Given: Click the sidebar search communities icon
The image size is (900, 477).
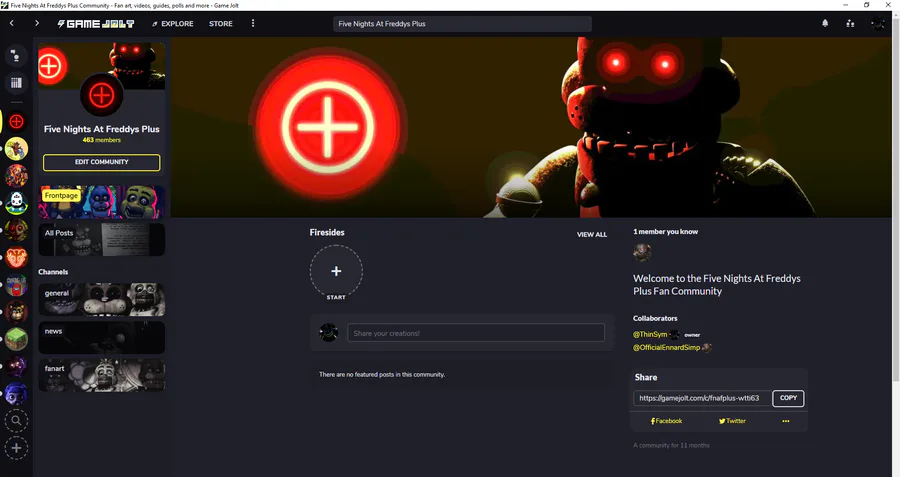Looking at the screenshot, I should [16, 421].
